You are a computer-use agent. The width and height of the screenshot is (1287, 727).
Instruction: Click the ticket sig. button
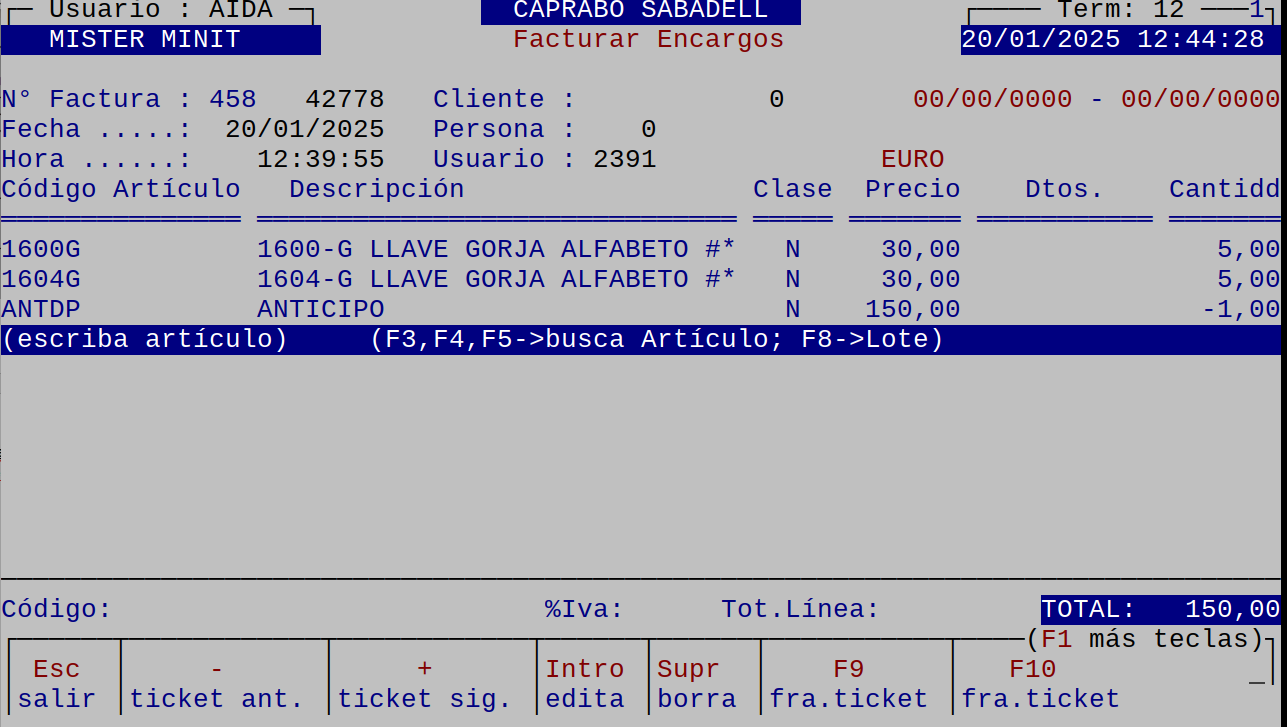[424, 683]
